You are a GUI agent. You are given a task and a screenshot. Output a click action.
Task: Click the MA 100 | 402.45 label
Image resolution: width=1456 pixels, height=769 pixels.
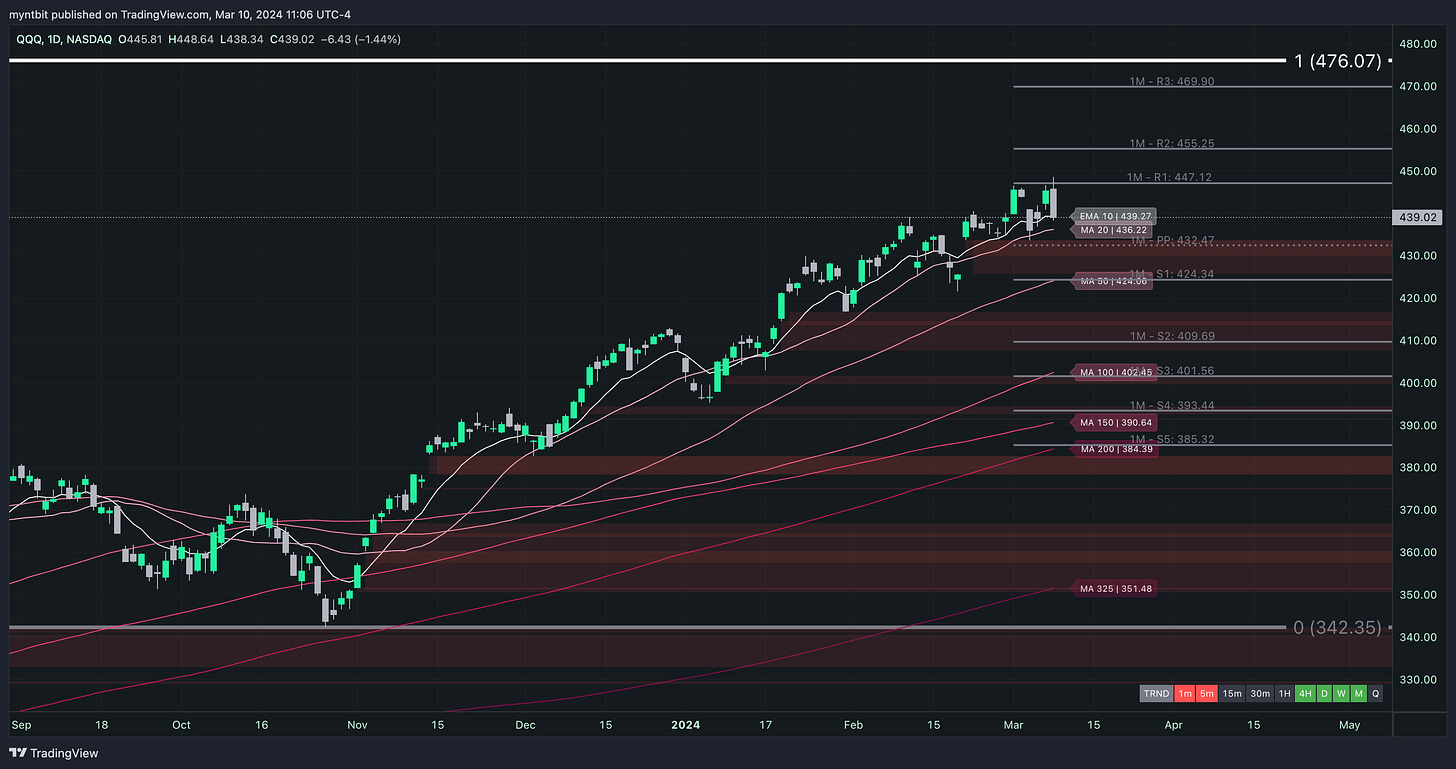tap(1115, 373)
